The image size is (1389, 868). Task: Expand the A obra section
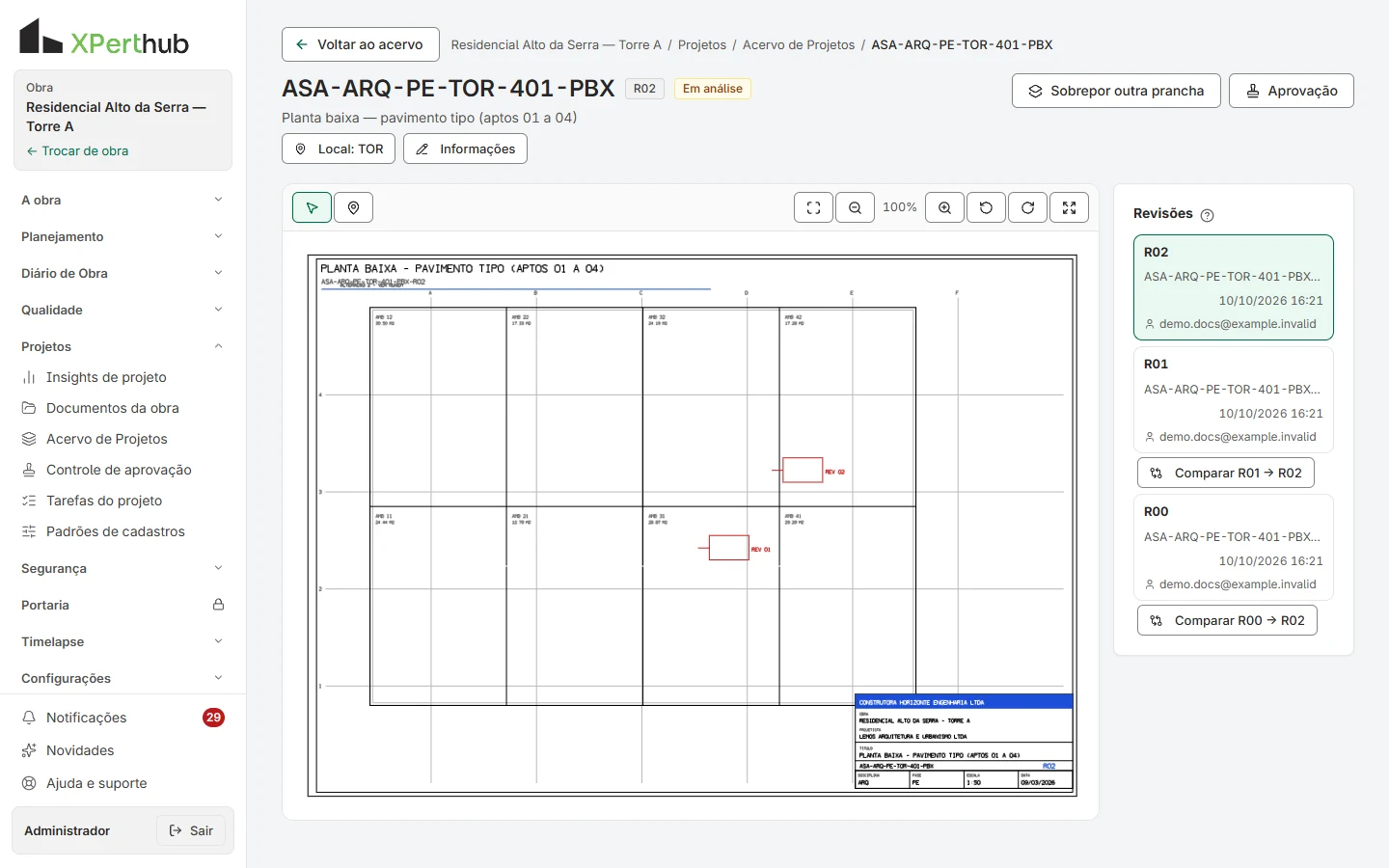pyautogui.click(x=123, y=200)
